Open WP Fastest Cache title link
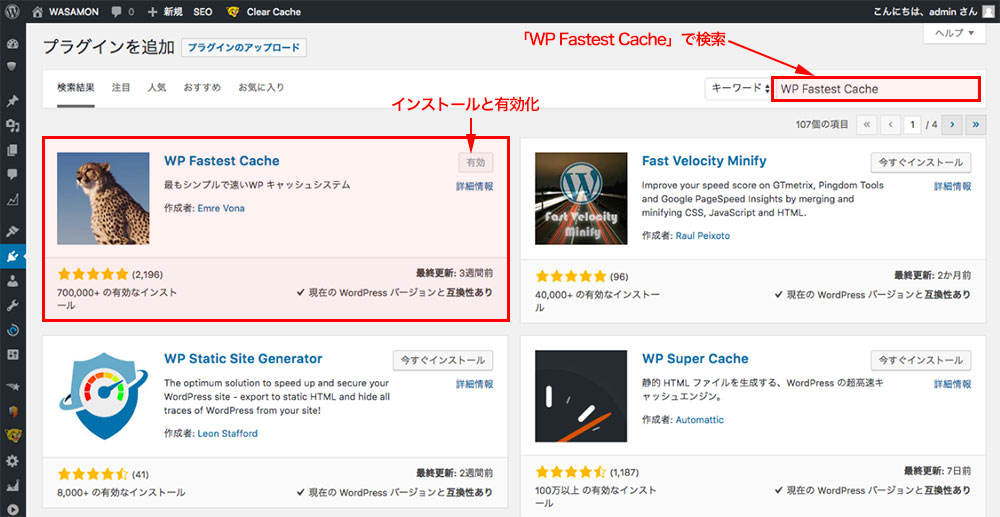Screen dimensions: 1000x517 tap(222, 161)
